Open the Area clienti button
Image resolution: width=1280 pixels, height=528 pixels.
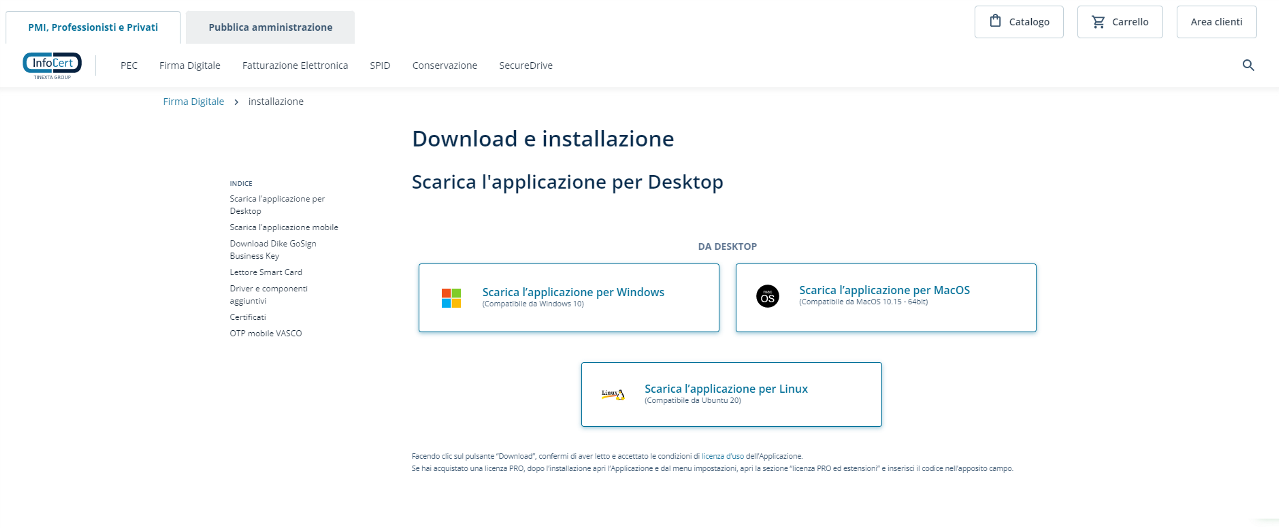[1216, 22]
